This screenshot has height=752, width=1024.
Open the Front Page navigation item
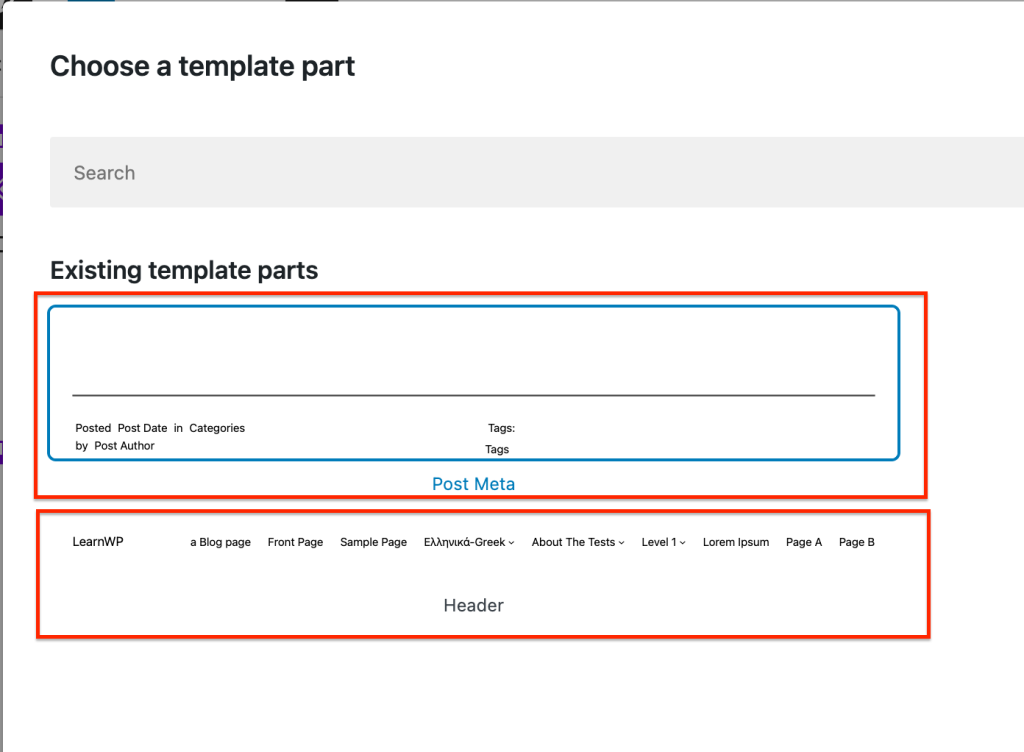pos(295,542)
